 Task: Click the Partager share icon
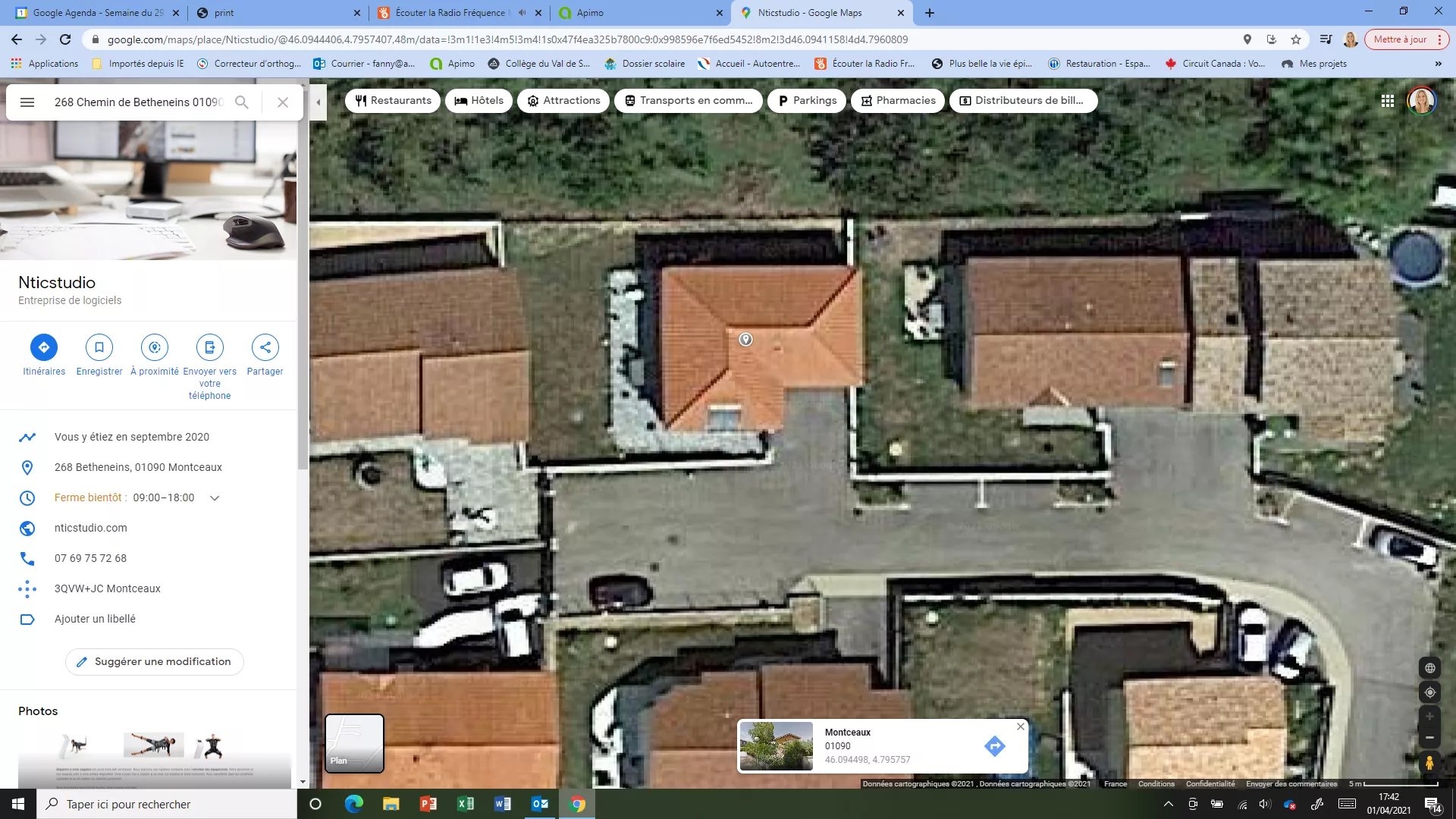pos(265,347)
